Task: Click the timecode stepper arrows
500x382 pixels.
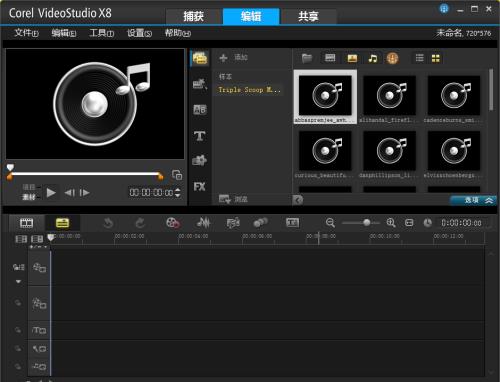Action: point(178,193)
